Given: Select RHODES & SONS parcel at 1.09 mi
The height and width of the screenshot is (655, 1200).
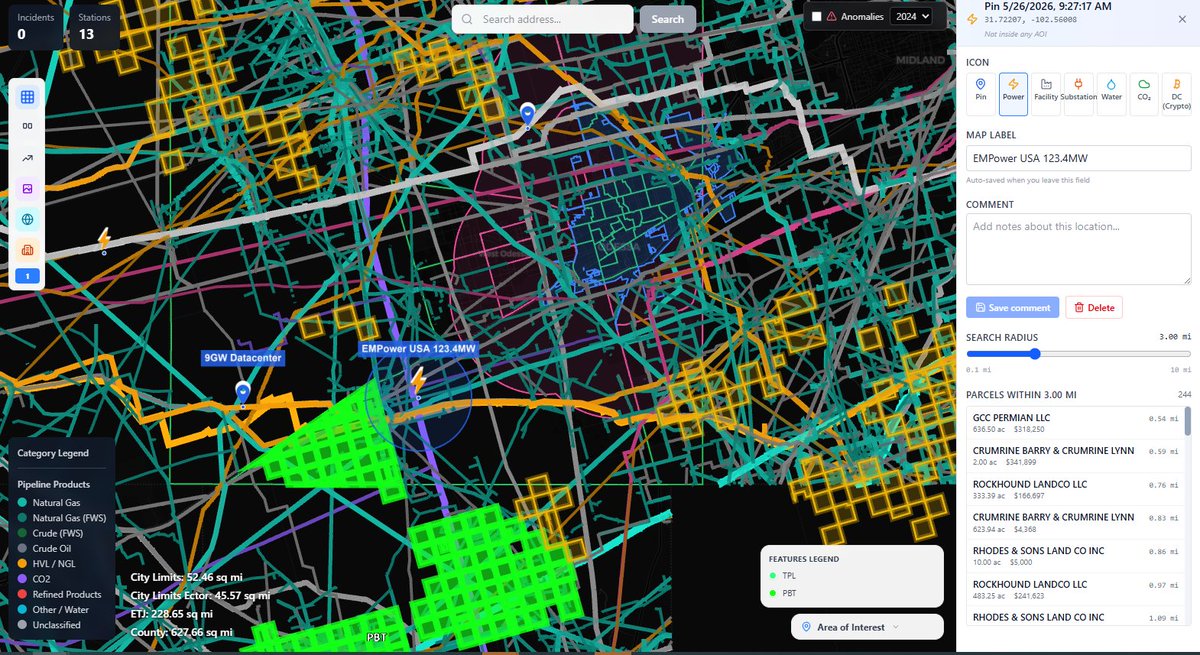Looking at the screenshot, I should click(1075, 617).
